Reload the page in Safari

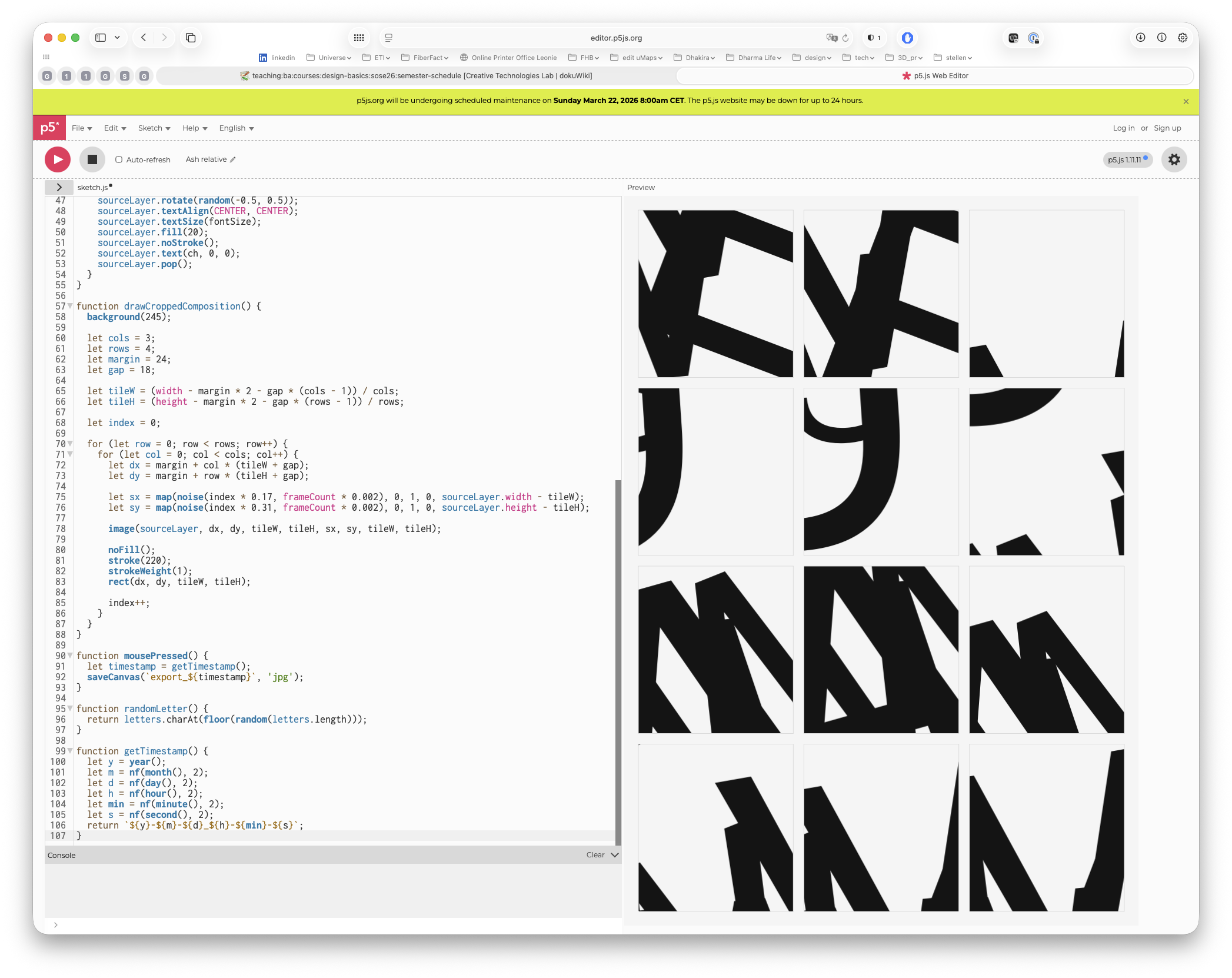click(845, 38)
